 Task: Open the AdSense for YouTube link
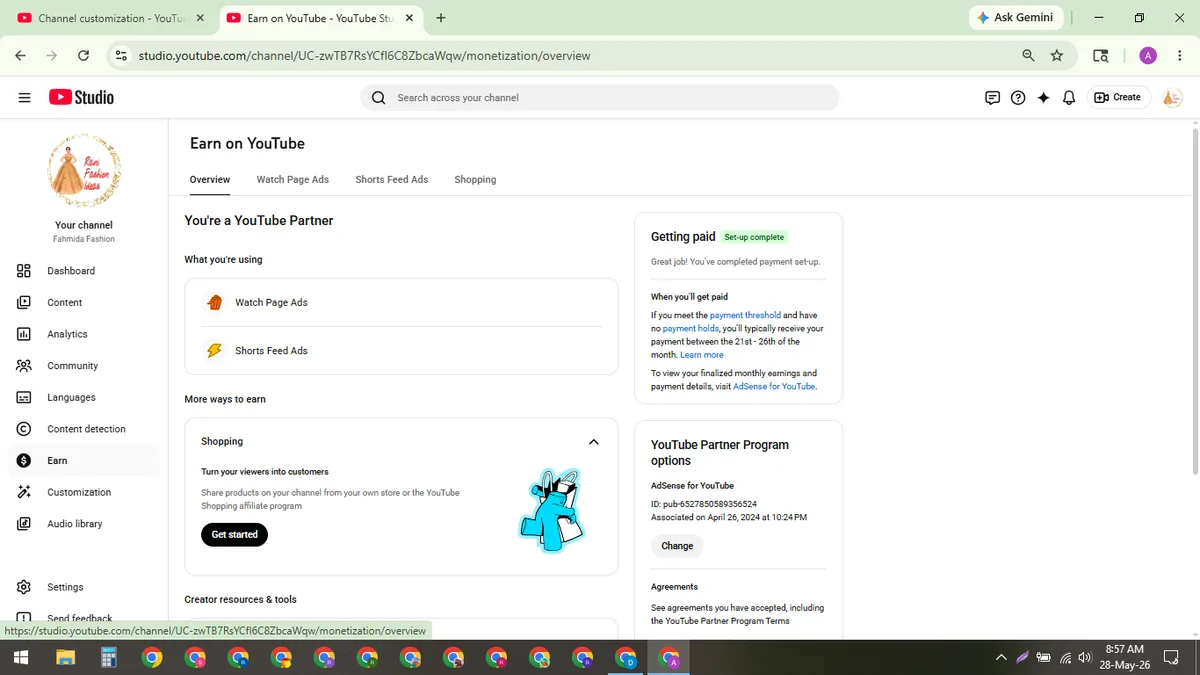pos(774,386)
